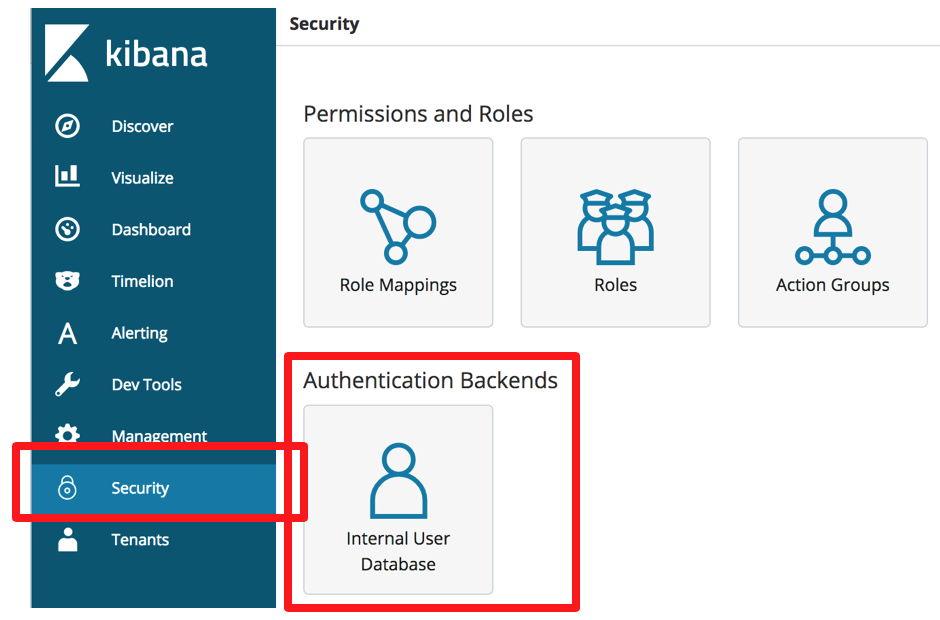This screenshot has height=620, width=940.
Task: Click the Kibana logo
Action: coord(120,54)
